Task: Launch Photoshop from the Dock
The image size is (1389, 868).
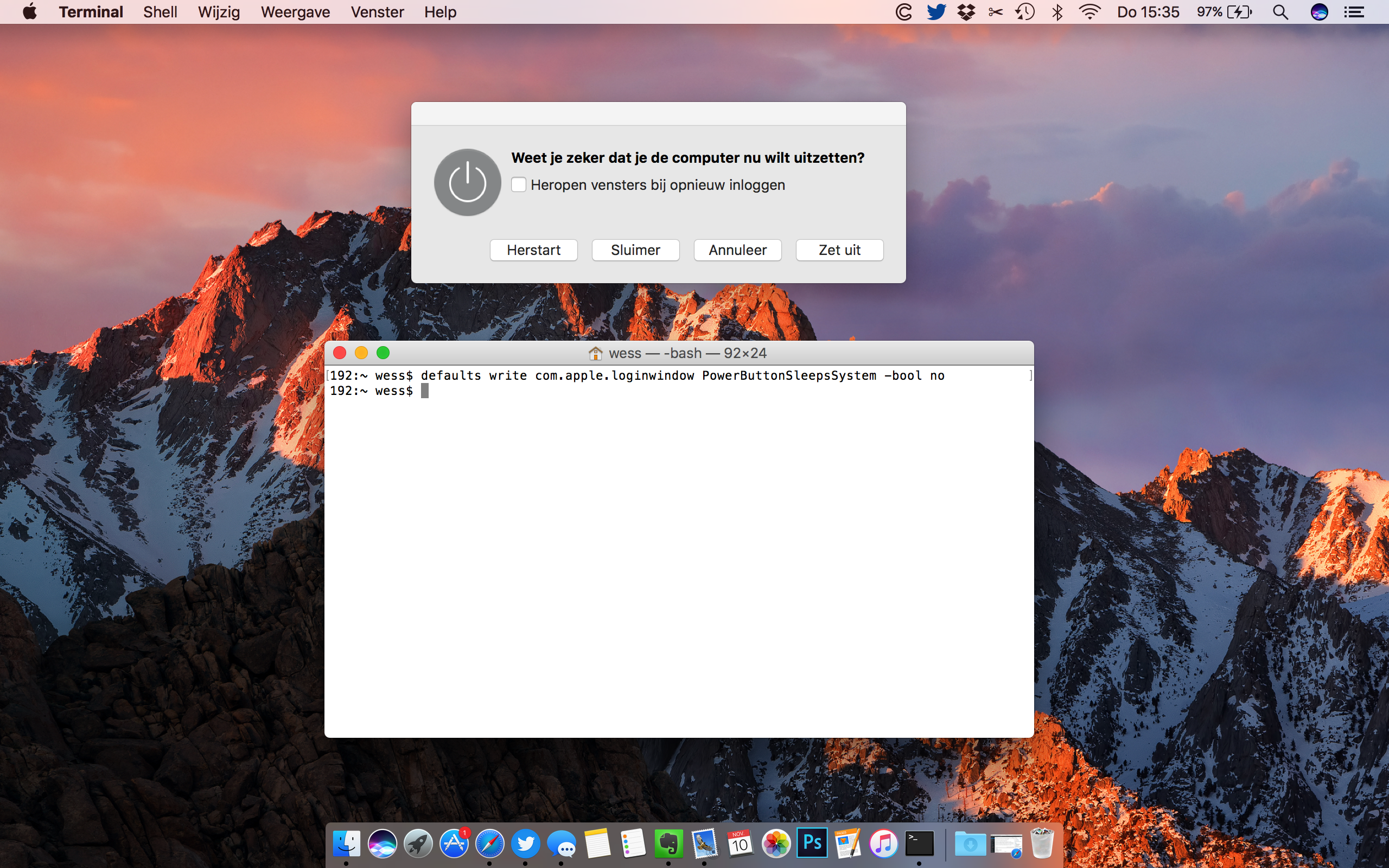Action: (812, 843)
